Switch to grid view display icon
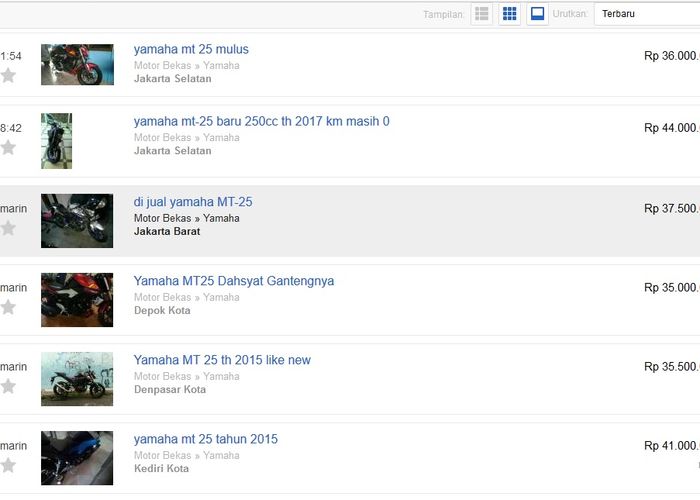700x500 pixels. pyautogui.click(x=509, y=14)
